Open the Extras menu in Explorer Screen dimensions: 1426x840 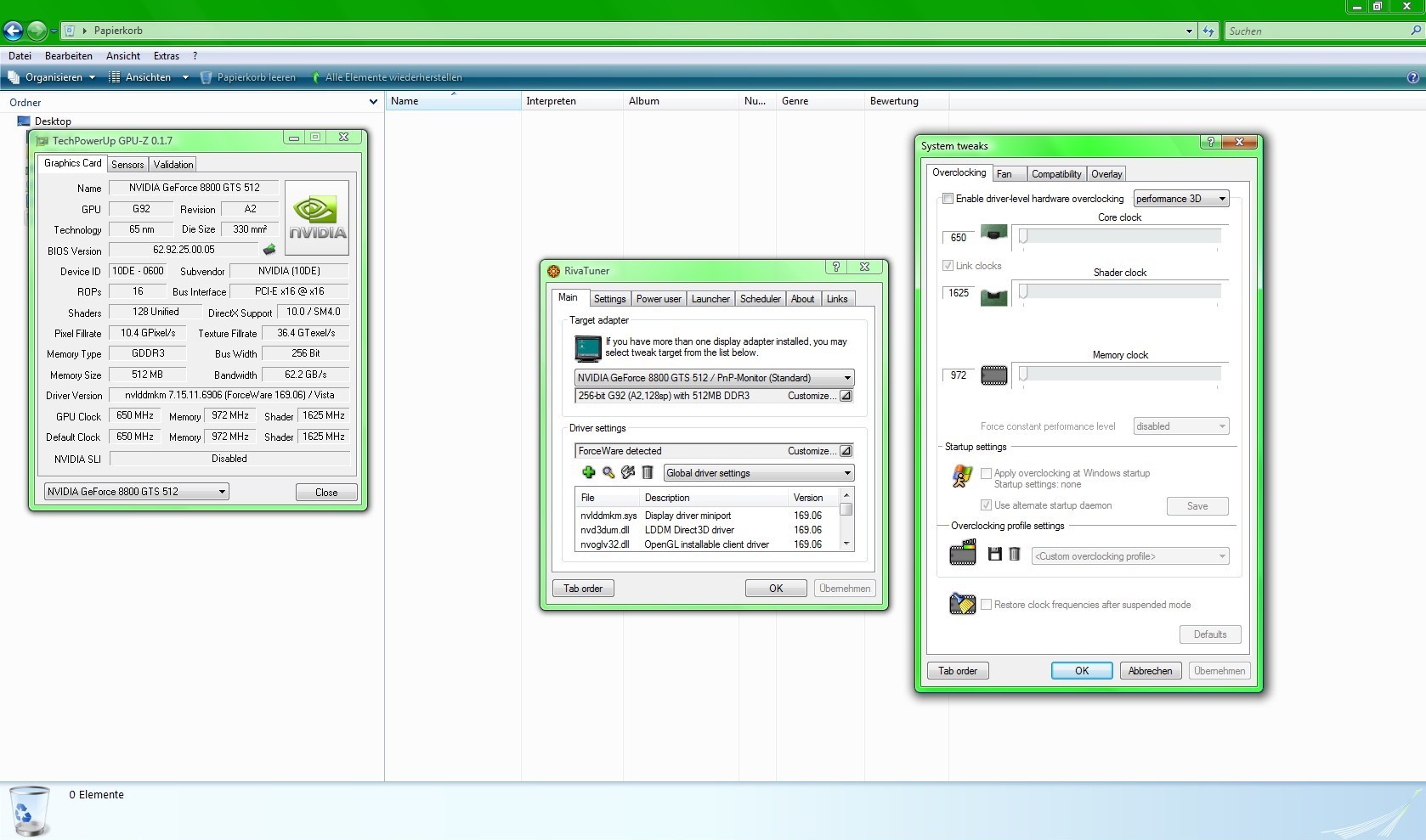tap(167, 56)
